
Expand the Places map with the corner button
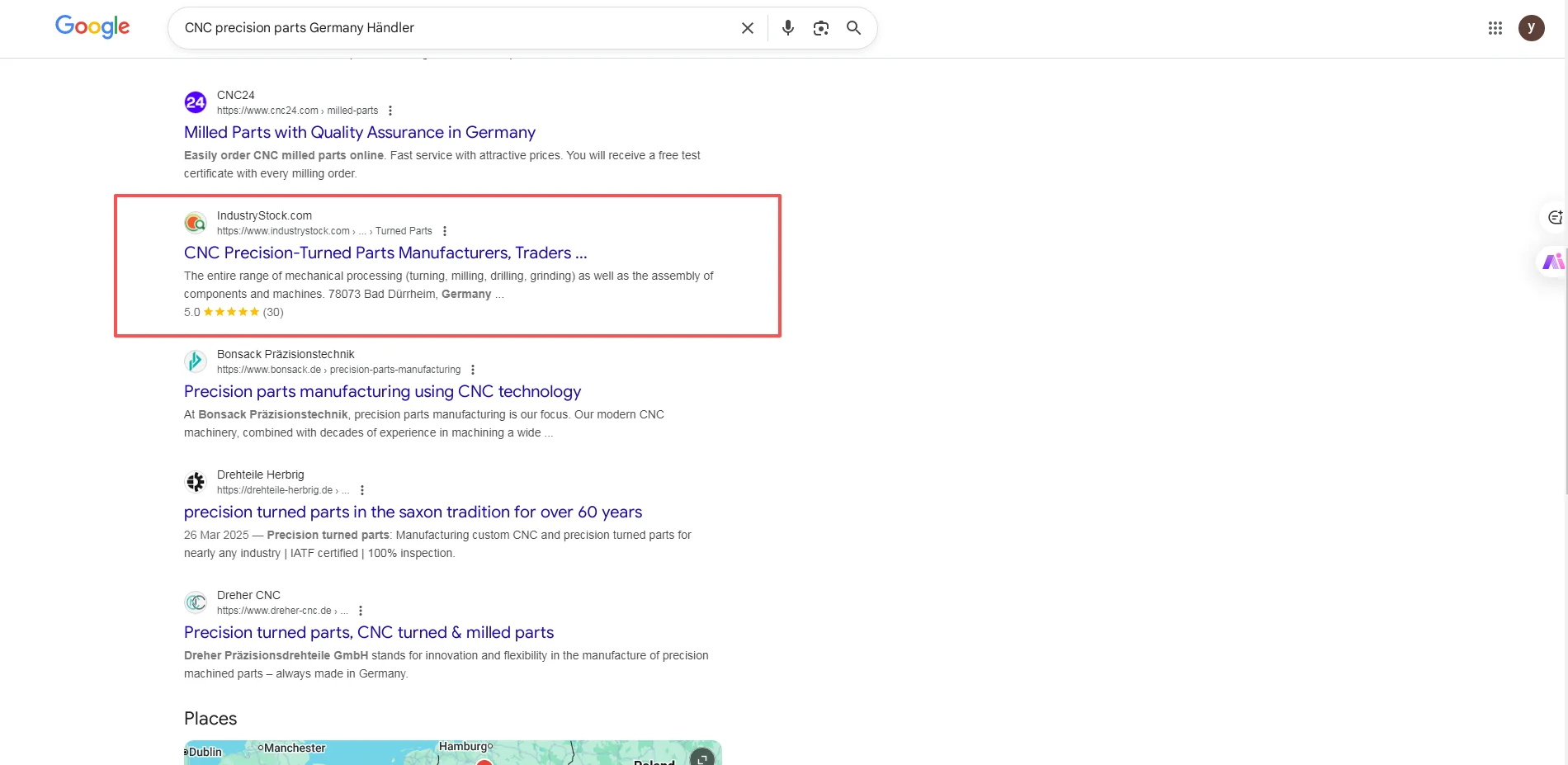tap(702, 756)
